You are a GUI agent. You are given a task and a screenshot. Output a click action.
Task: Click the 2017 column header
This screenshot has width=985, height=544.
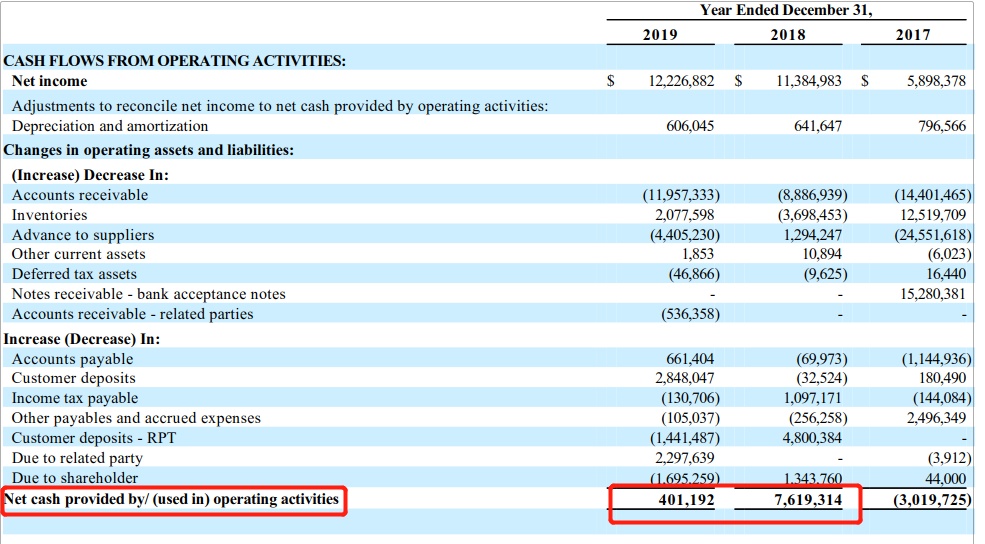coord(912,34)
